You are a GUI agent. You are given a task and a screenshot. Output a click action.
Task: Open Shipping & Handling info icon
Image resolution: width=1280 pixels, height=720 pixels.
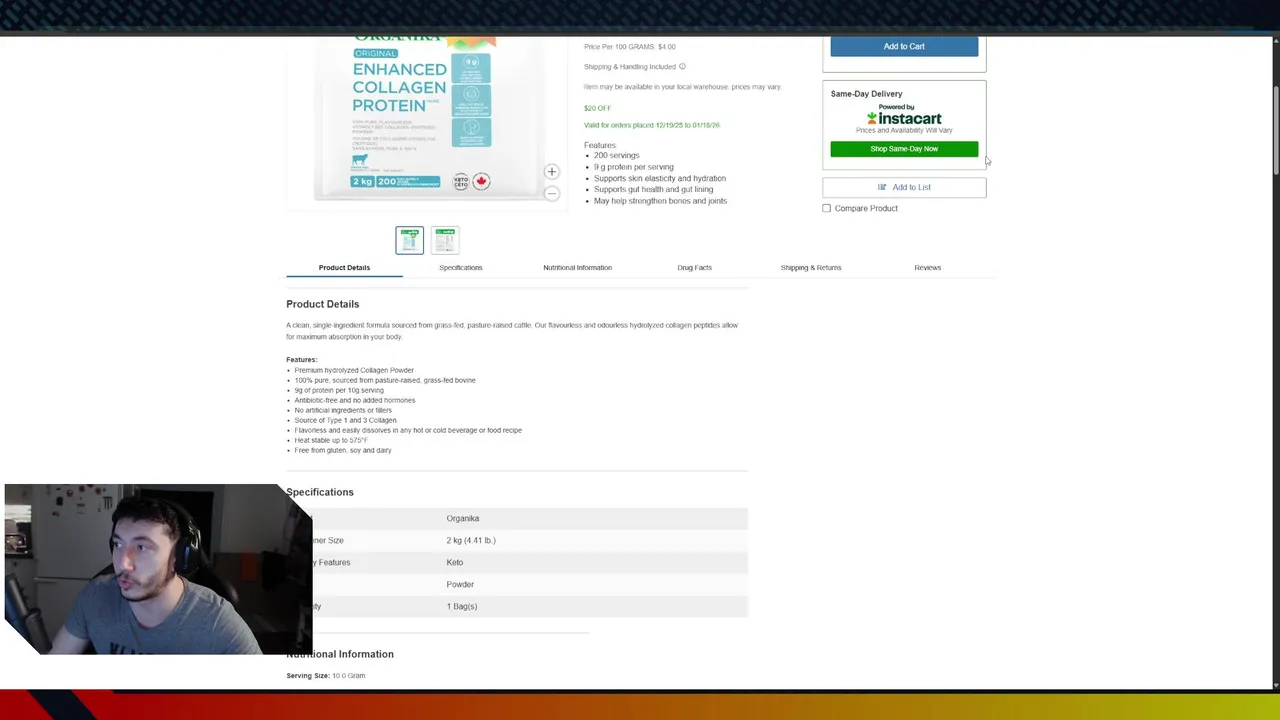click(682, 67)
